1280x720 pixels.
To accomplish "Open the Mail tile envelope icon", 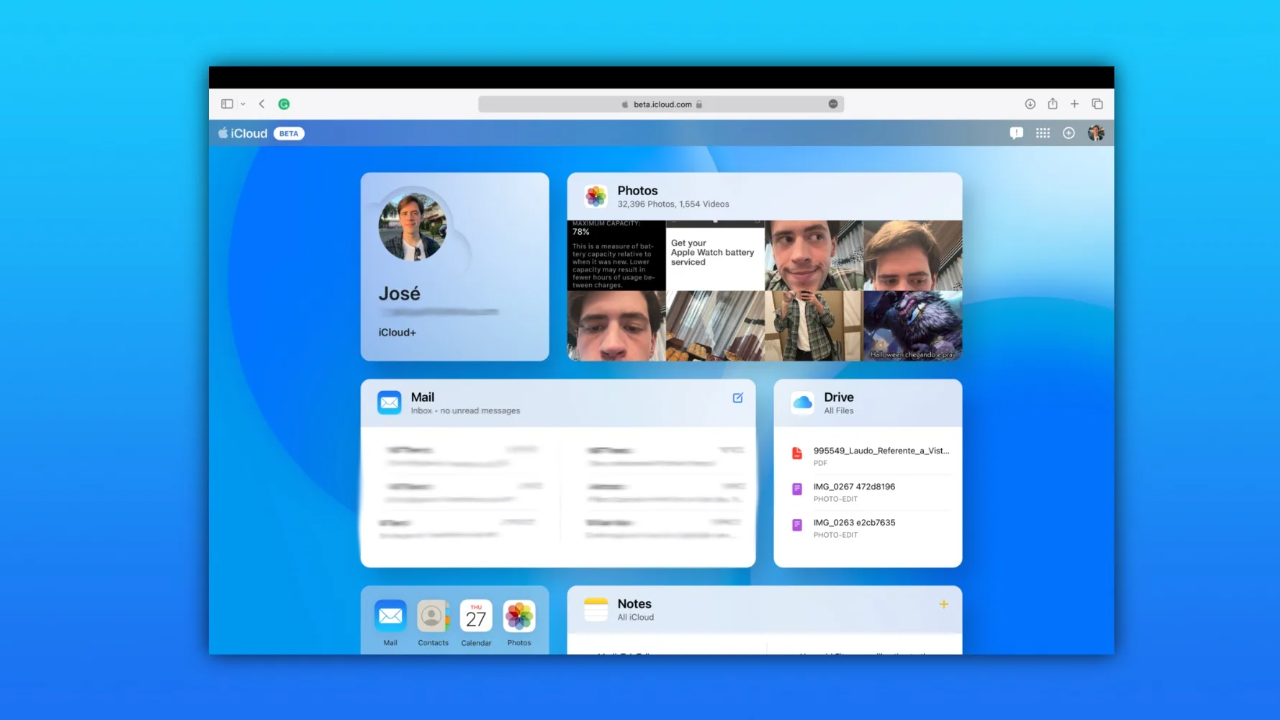I will 389,403.
